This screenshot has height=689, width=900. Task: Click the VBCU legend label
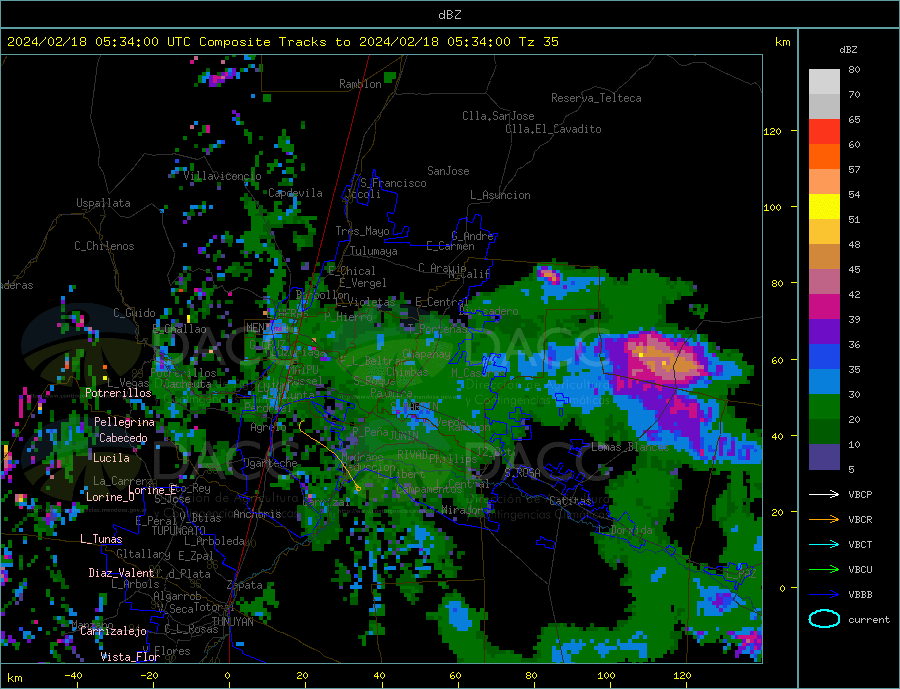click(860, 570)
